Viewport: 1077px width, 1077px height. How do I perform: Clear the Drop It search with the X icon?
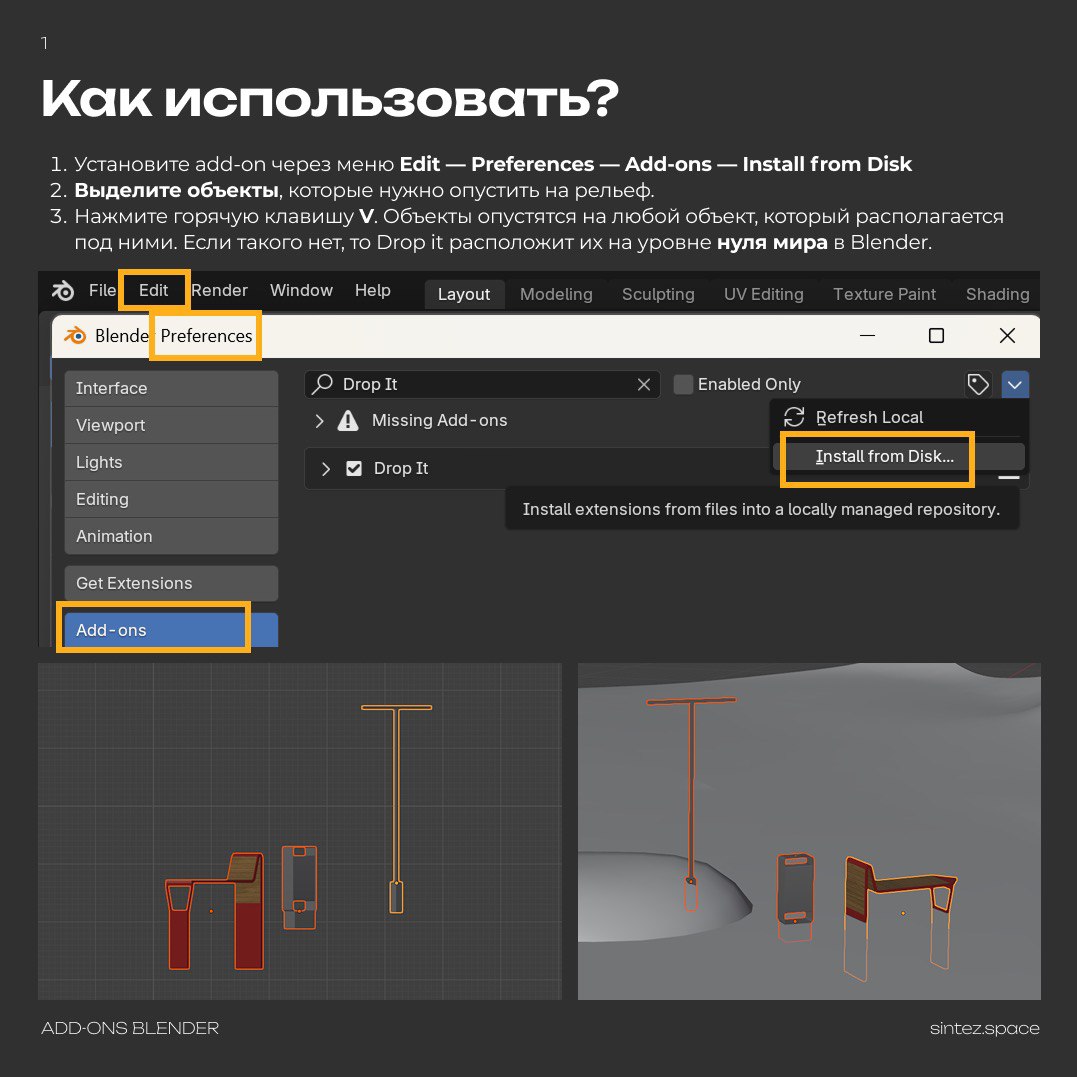pyautogui.click(x=645, y=384)
